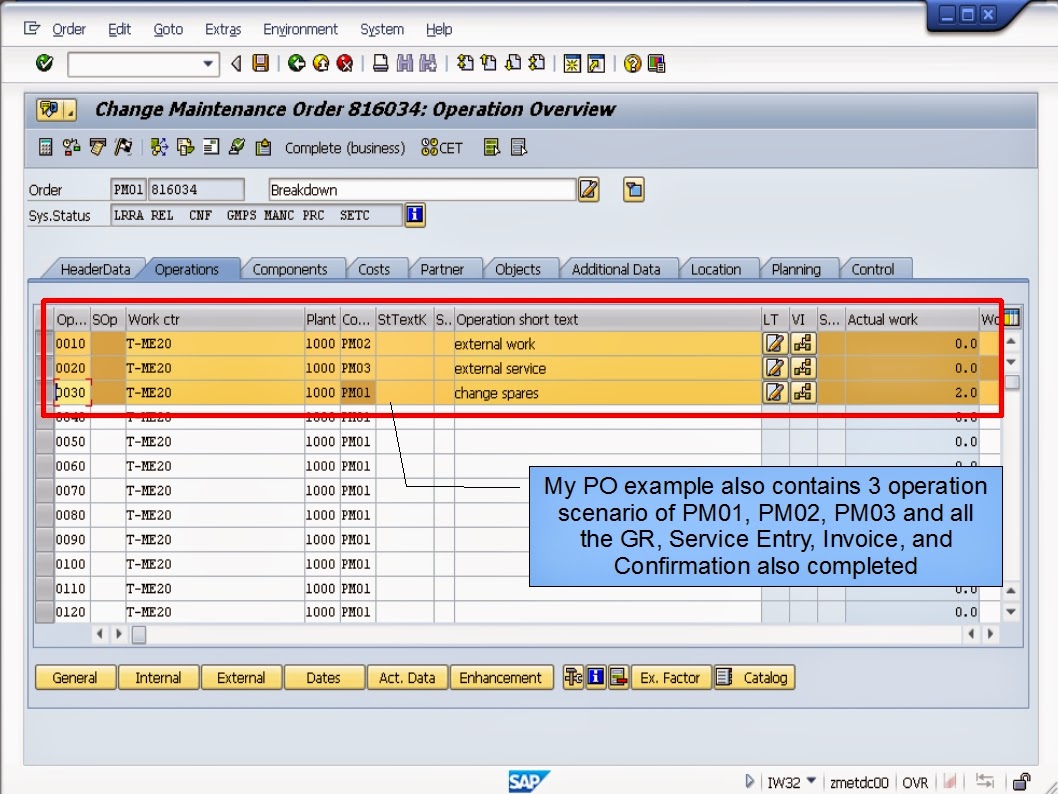Click the 'external service' operation text

[500, 368]
